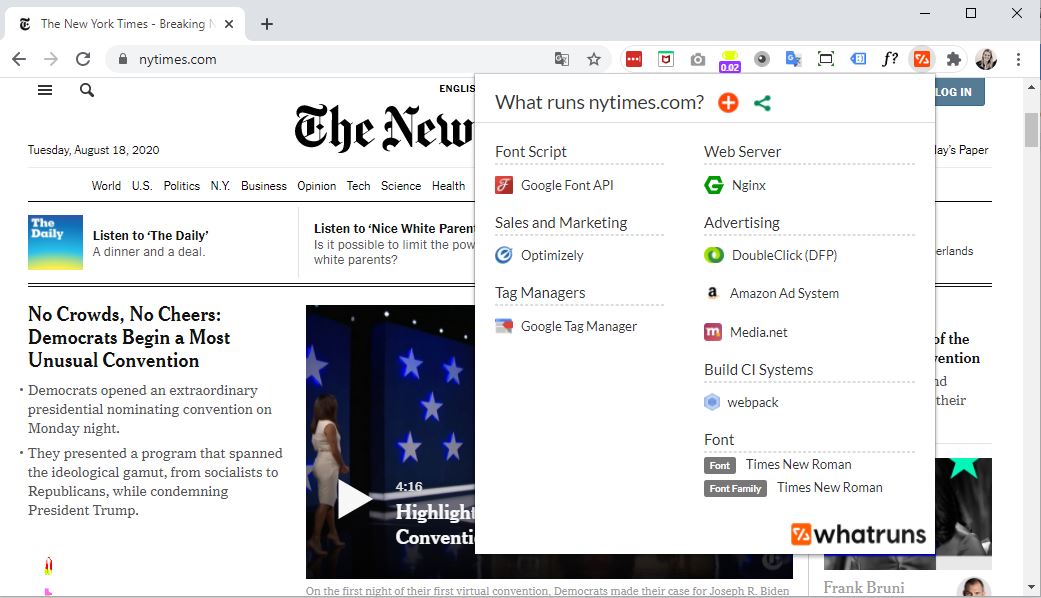Image resolution: width=1041 pixels, height=598 pixels.
Task: Click the red shield extension icon
Action: click(666, 59)
